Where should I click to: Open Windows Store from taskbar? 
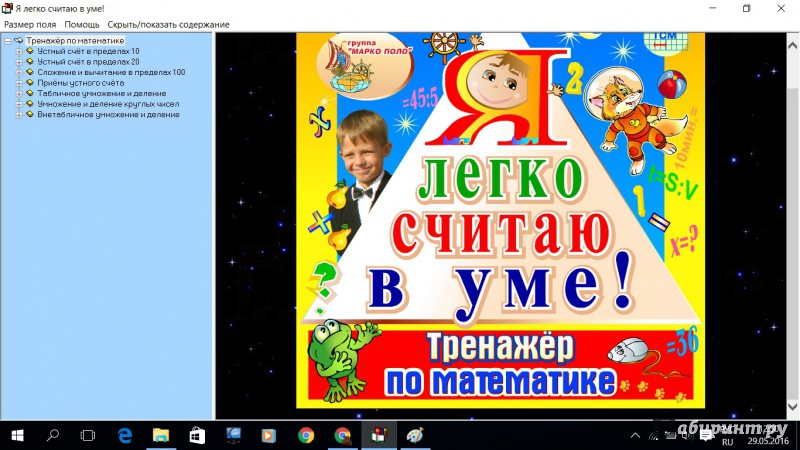(197, 435)
